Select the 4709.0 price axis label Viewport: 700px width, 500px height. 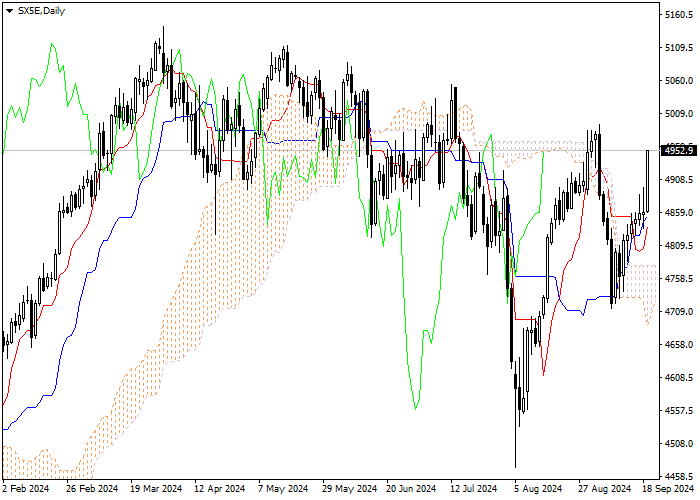pyautogui.click(x=679, y=312)
